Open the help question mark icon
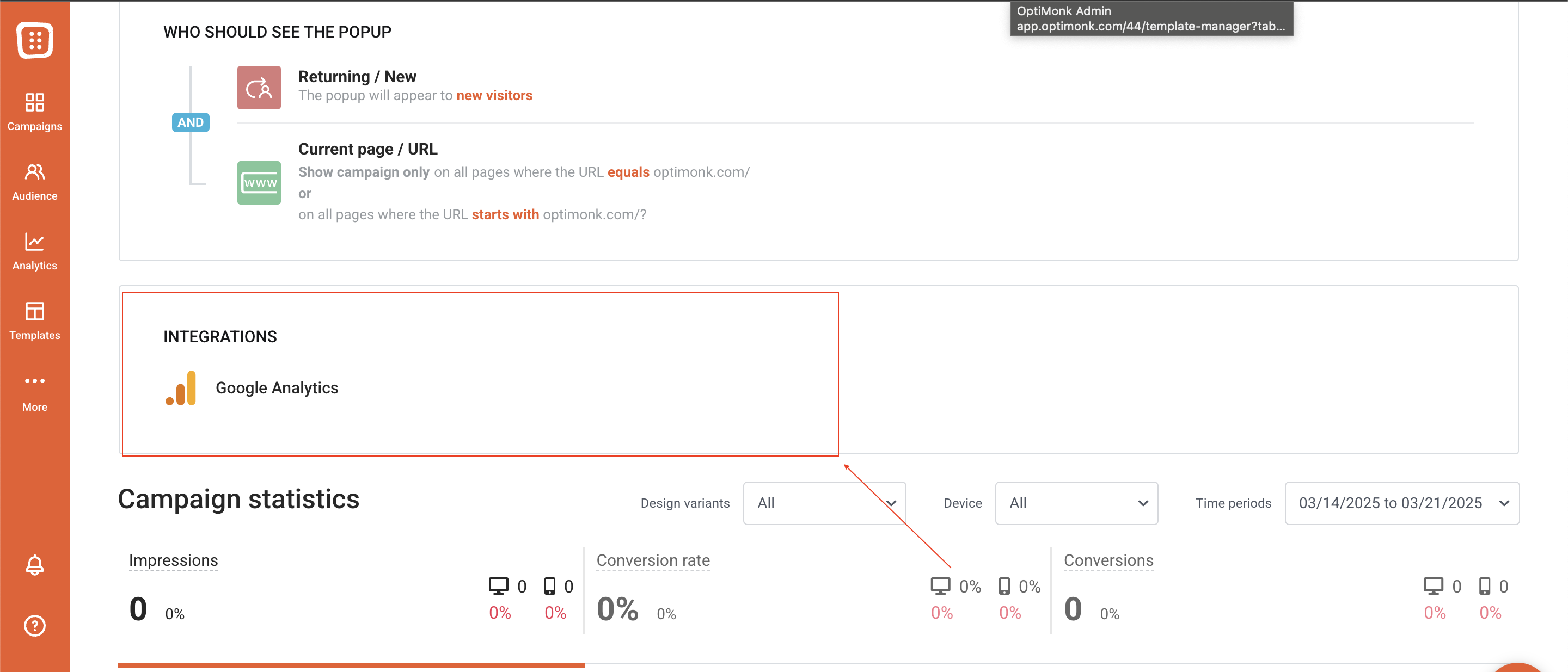This screenshot has width=1568, height=672. [x=35, y=626]
